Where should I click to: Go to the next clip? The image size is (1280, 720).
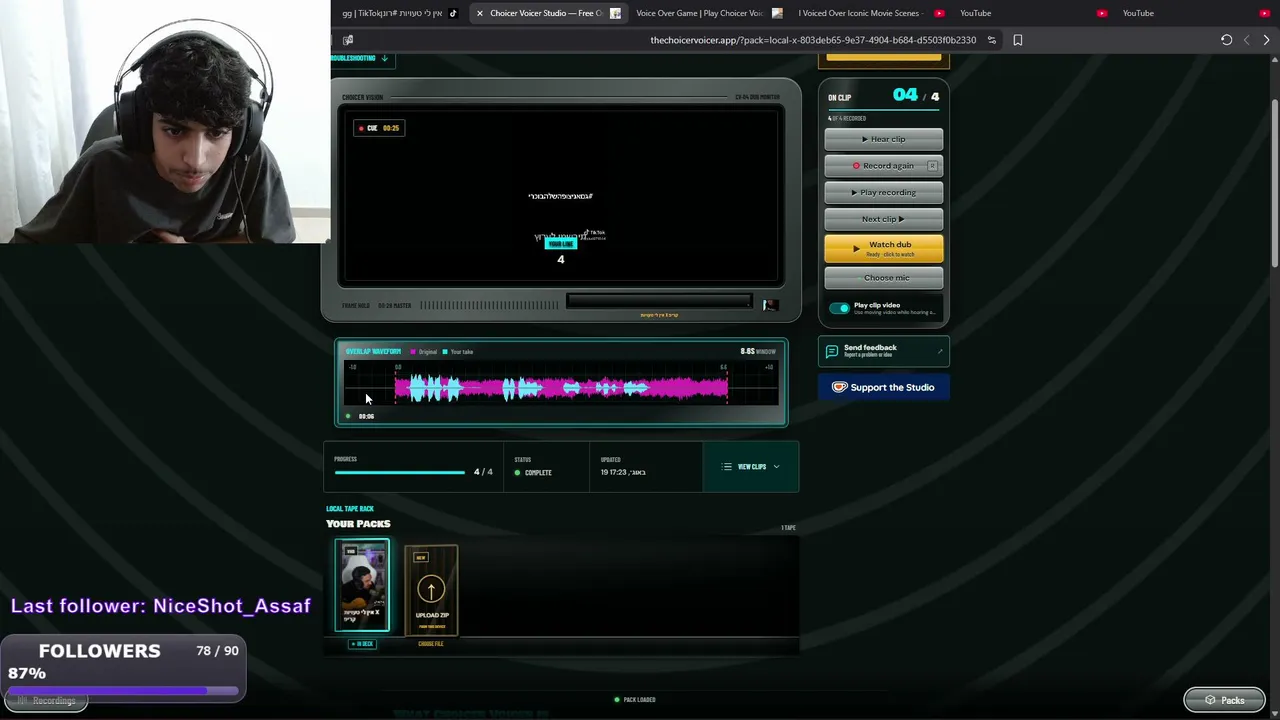tap(883, 219)
